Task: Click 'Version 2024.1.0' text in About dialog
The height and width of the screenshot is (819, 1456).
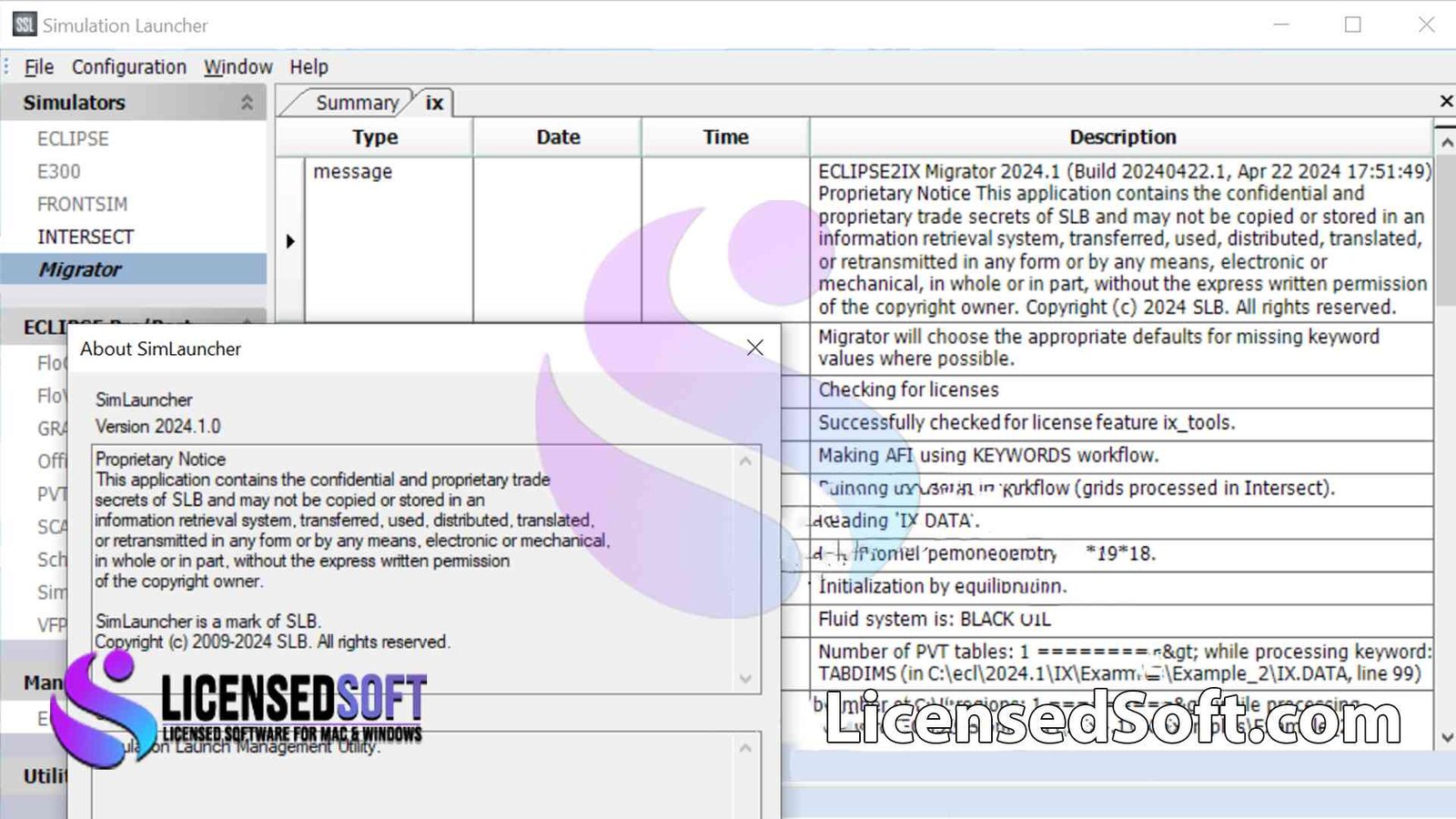Action: pyautogui.click(x=158, y=427)
